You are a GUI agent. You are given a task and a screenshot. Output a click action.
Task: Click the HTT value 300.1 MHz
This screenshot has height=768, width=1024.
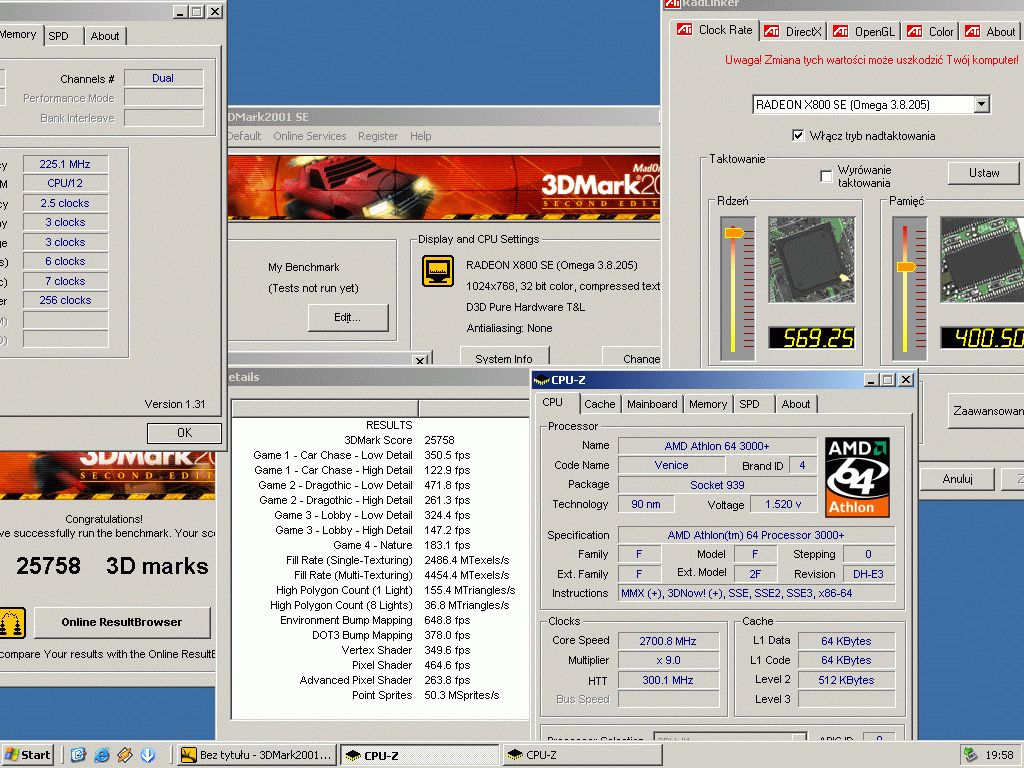point(668,680)
